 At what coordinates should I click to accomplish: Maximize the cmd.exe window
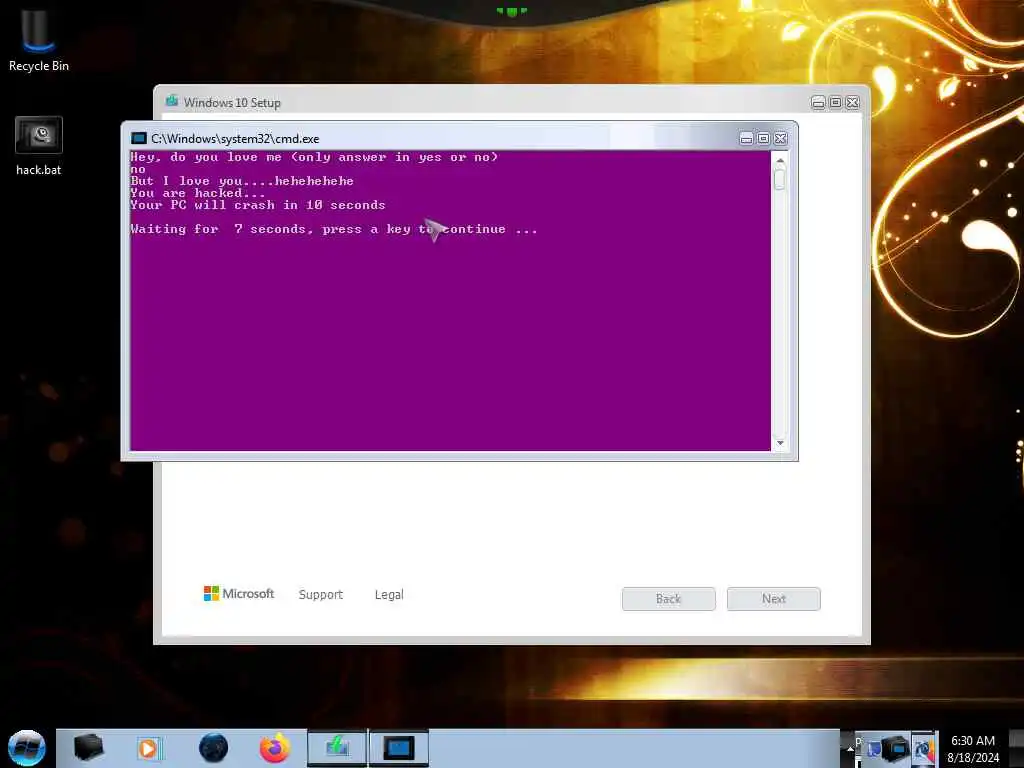pos(763,138)
